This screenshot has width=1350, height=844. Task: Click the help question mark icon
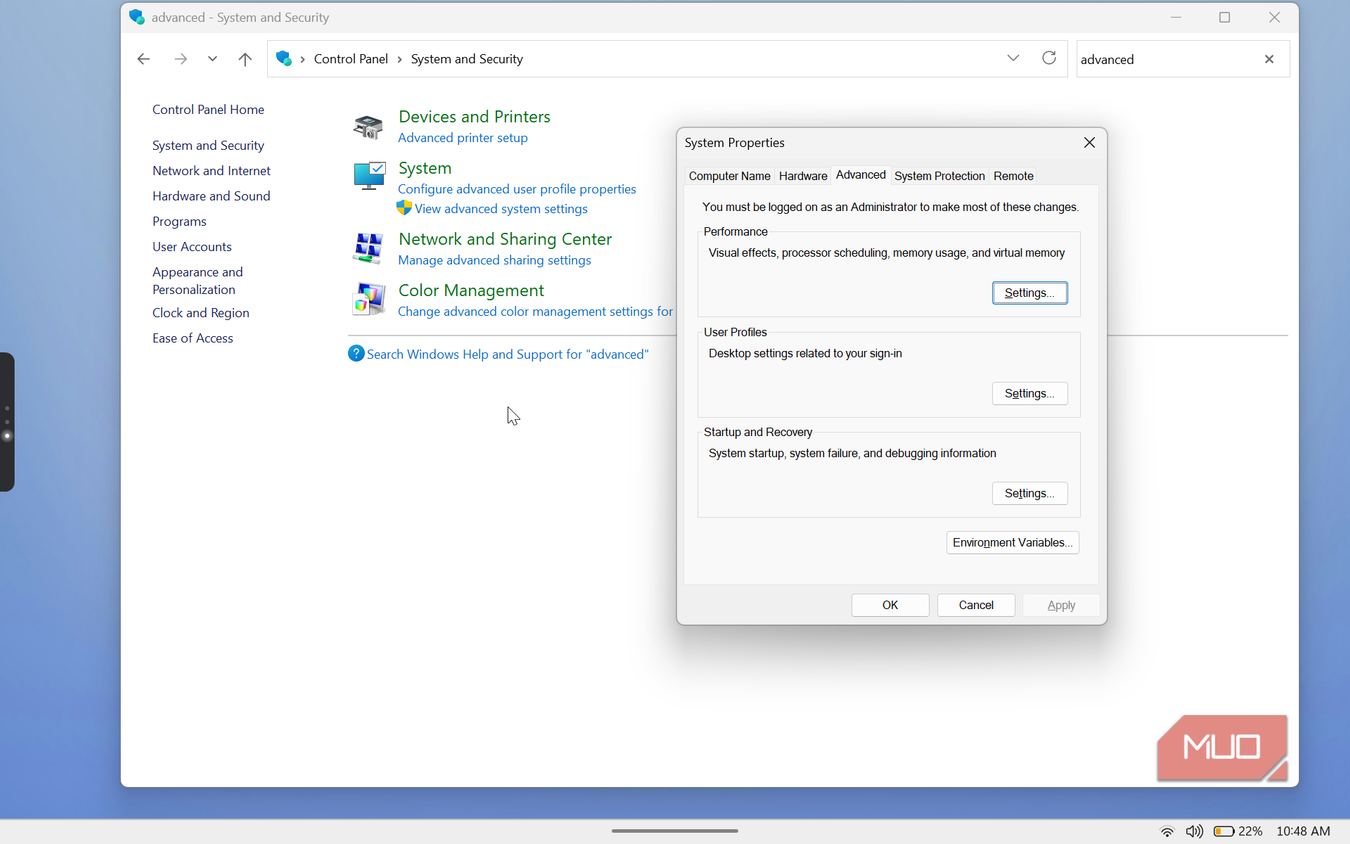(x=356, y=353)
